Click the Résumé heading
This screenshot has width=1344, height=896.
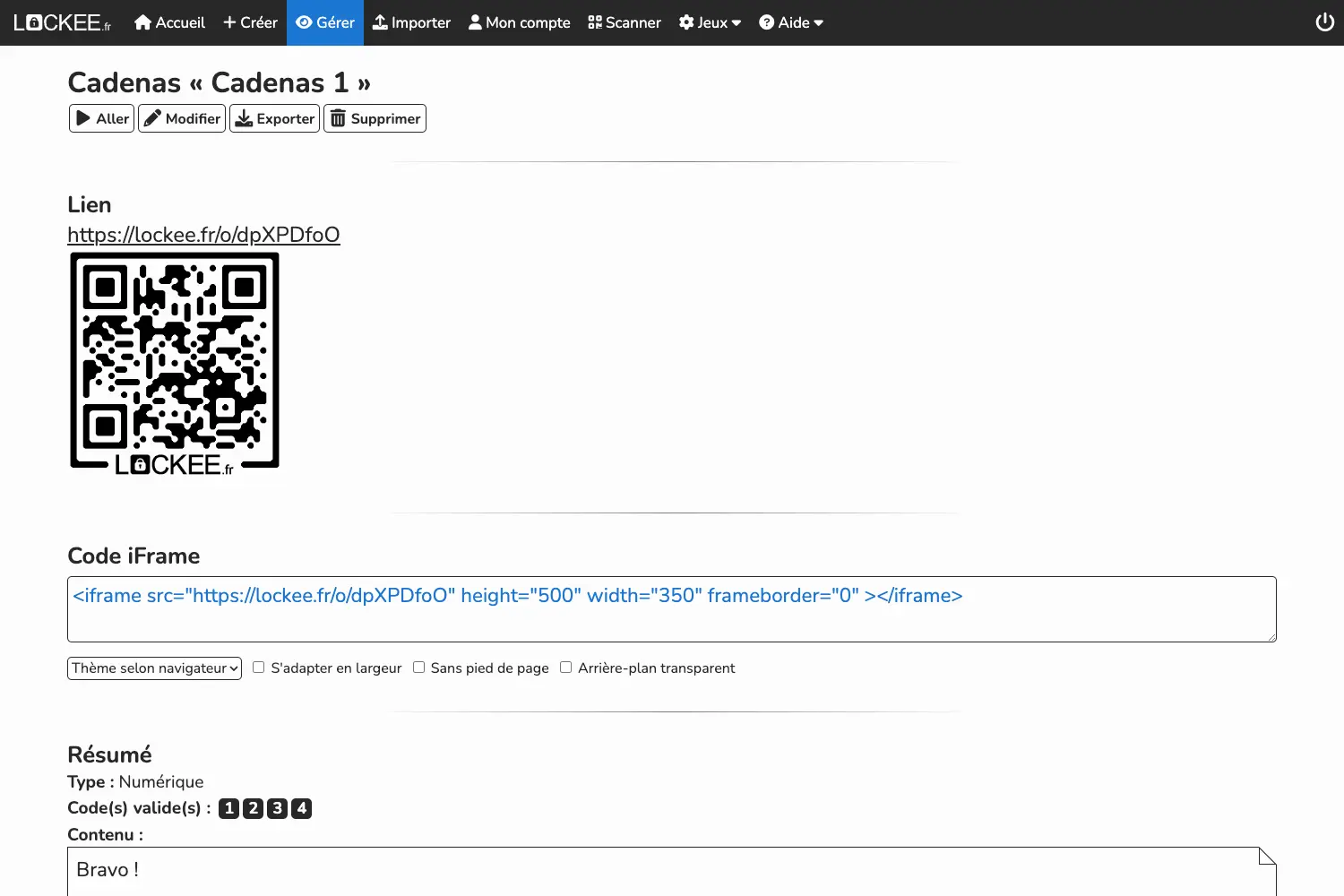click(109, 754)
